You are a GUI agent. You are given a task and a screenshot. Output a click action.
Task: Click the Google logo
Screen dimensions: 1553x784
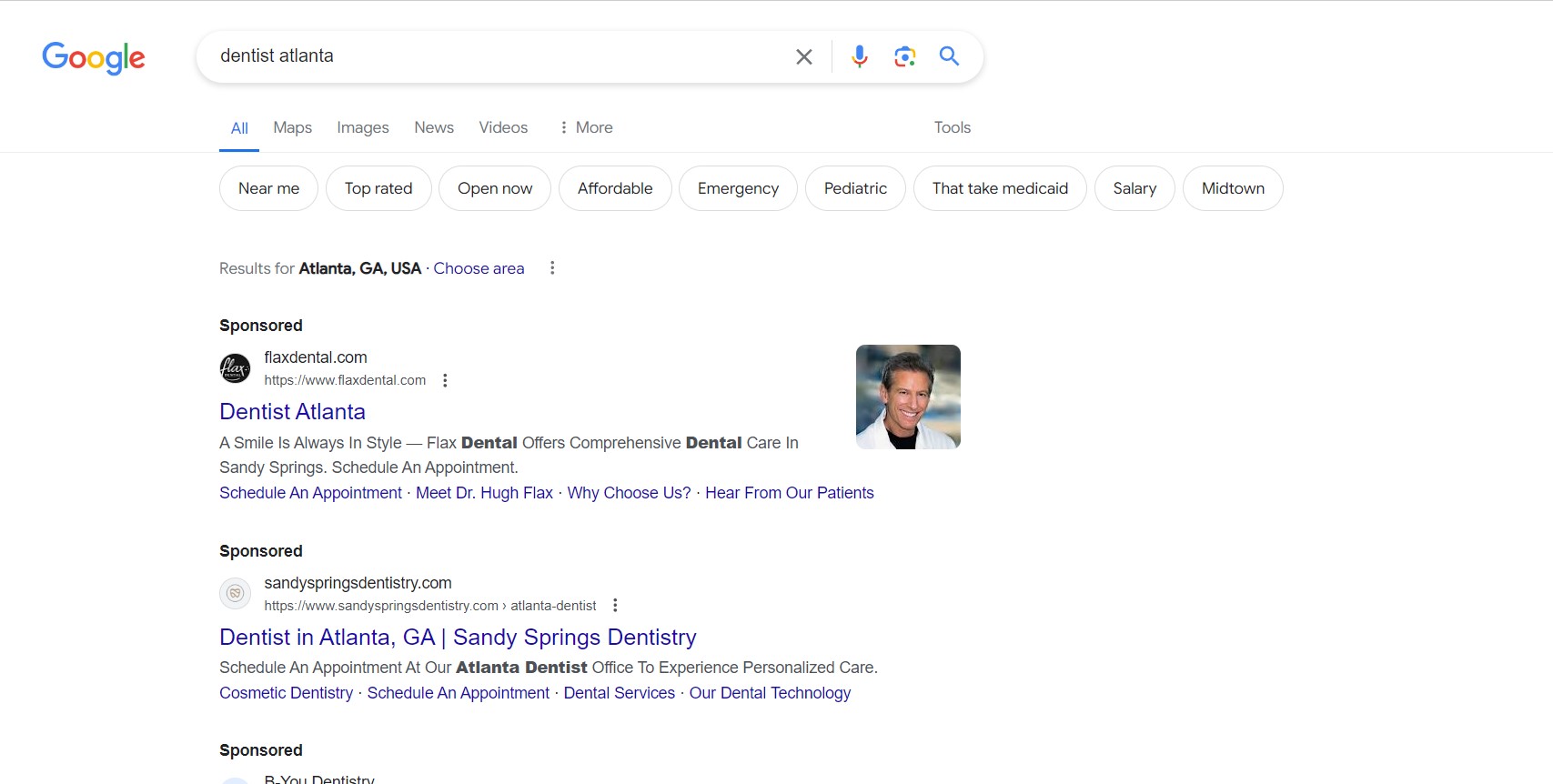coord(94,57)
